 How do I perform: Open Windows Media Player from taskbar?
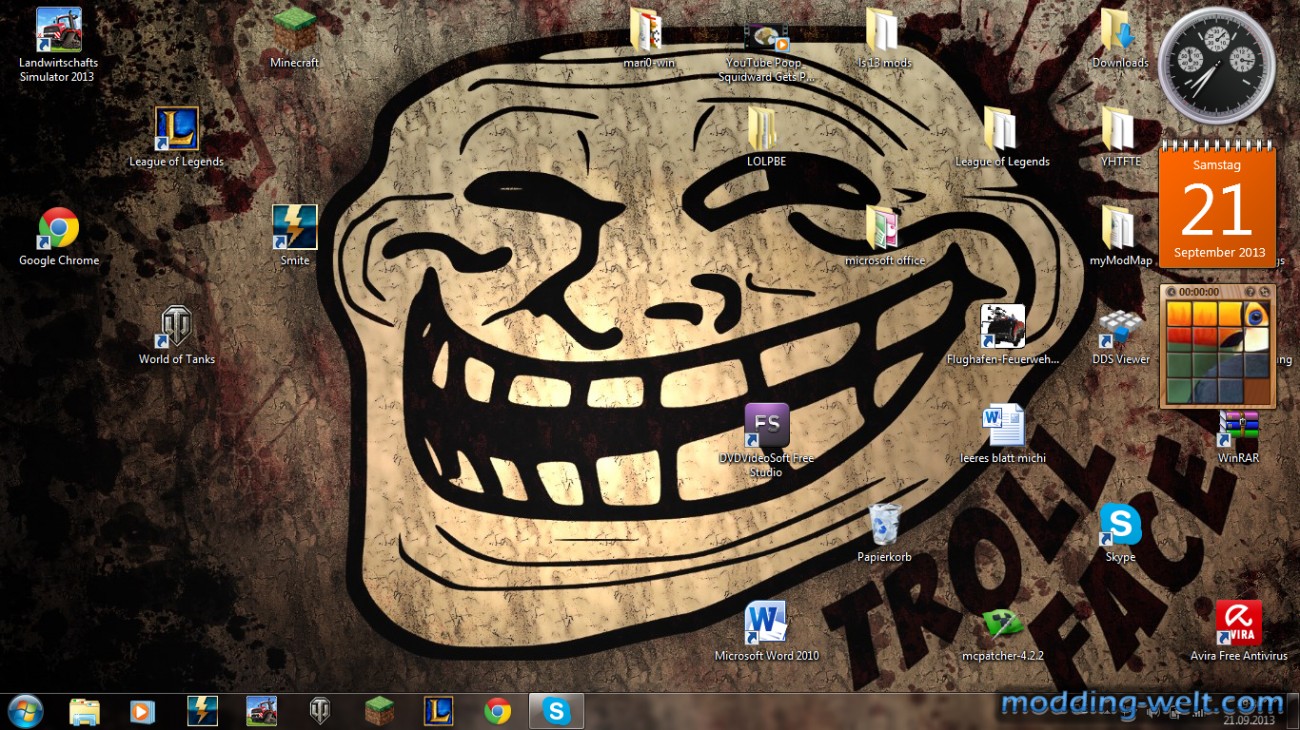143,711
